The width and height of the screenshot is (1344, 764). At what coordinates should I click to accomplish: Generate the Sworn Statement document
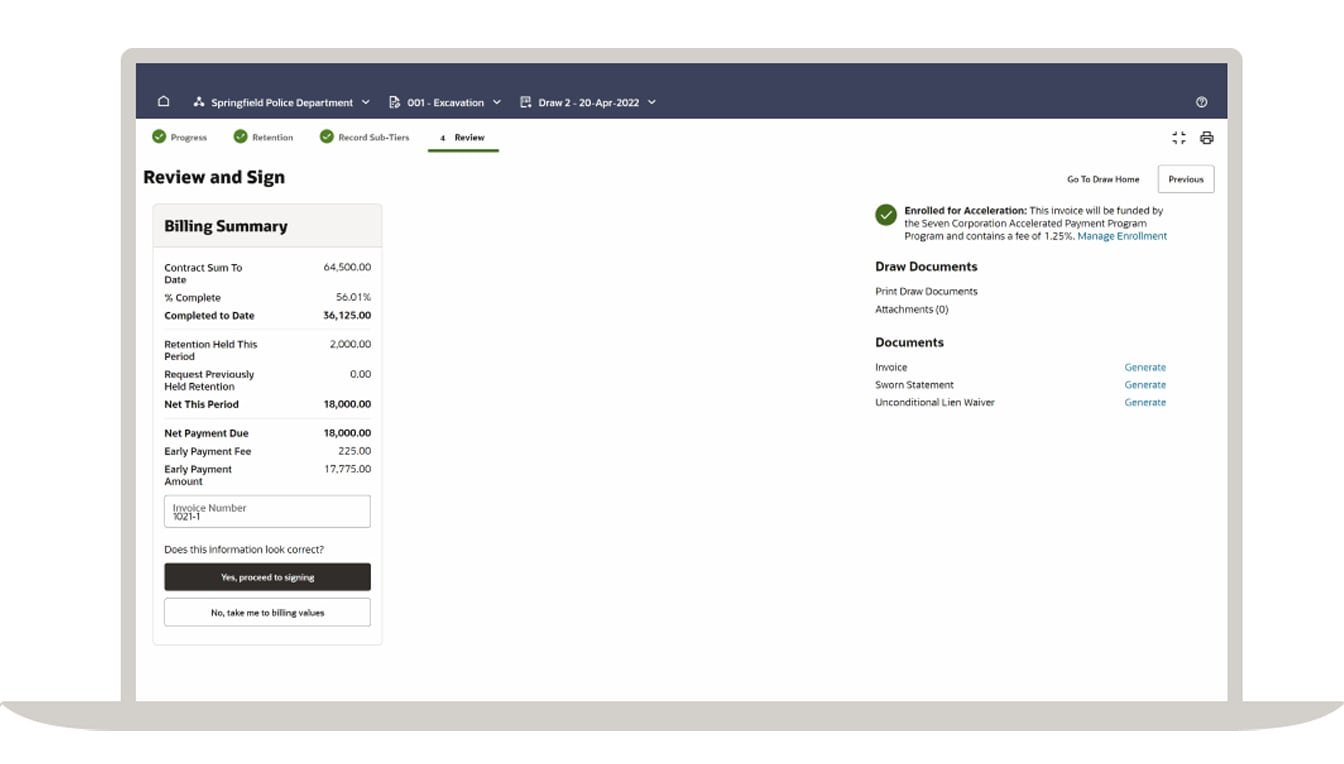click(x=1145, y=384)
